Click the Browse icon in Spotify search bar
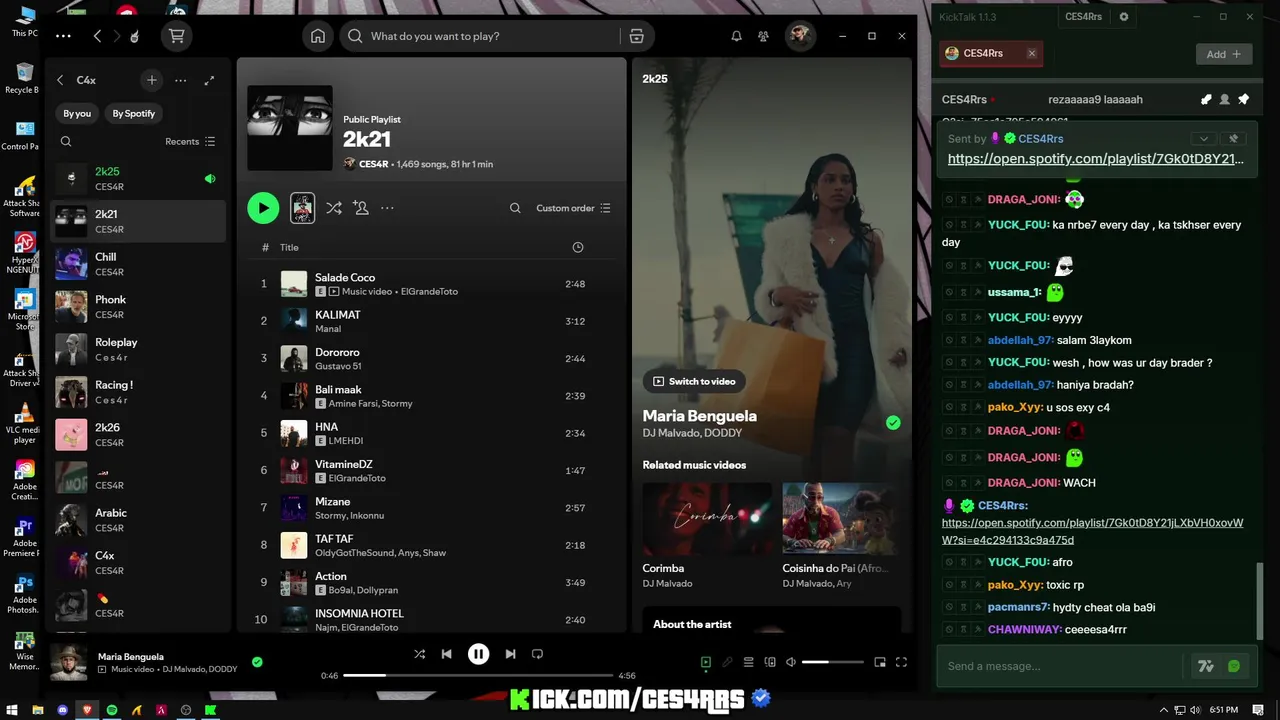 tap(636, 36)
